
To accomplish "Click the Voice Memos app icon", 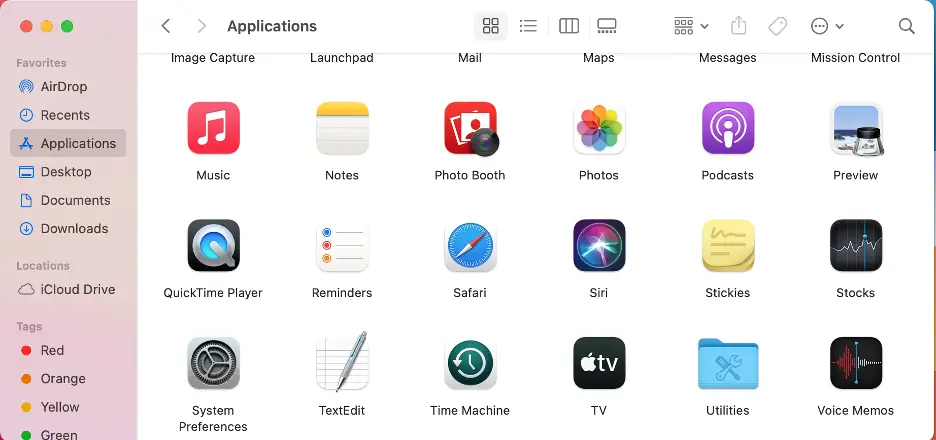I will [x=856, y=363].
